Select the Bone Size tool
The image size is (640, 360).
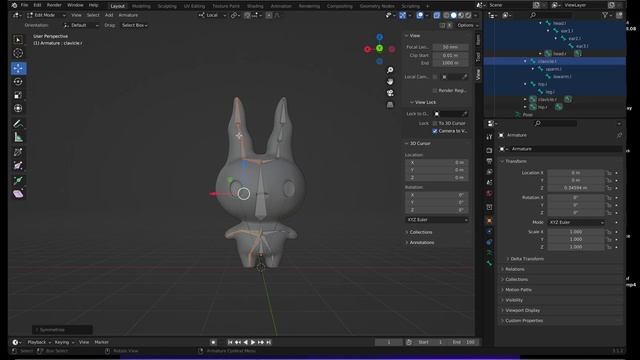(18, 165)
